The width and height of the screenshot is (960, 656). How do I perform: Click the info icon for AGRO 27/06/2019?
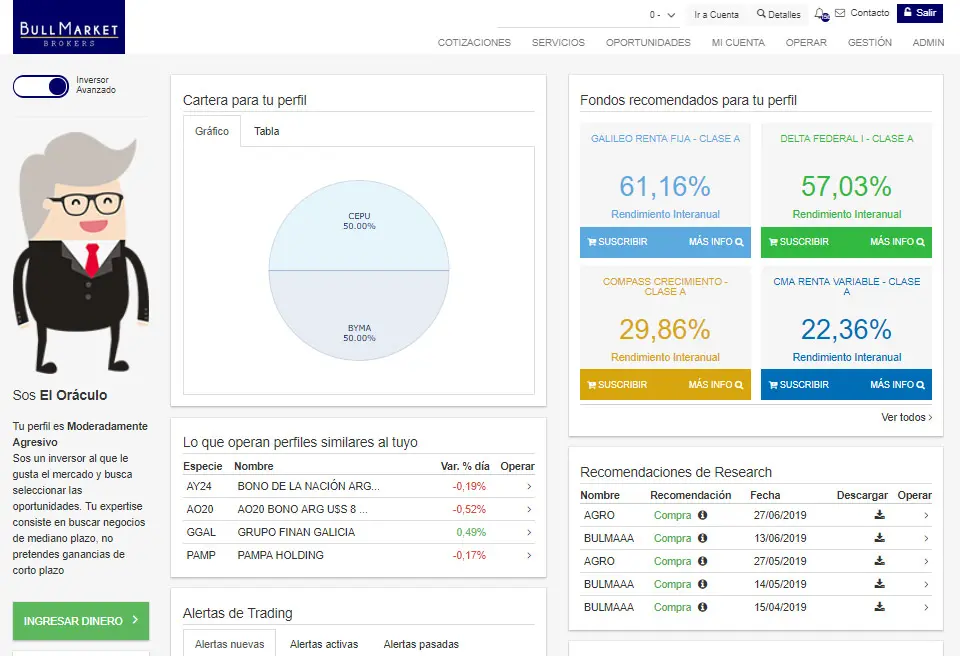click(703, 515)
